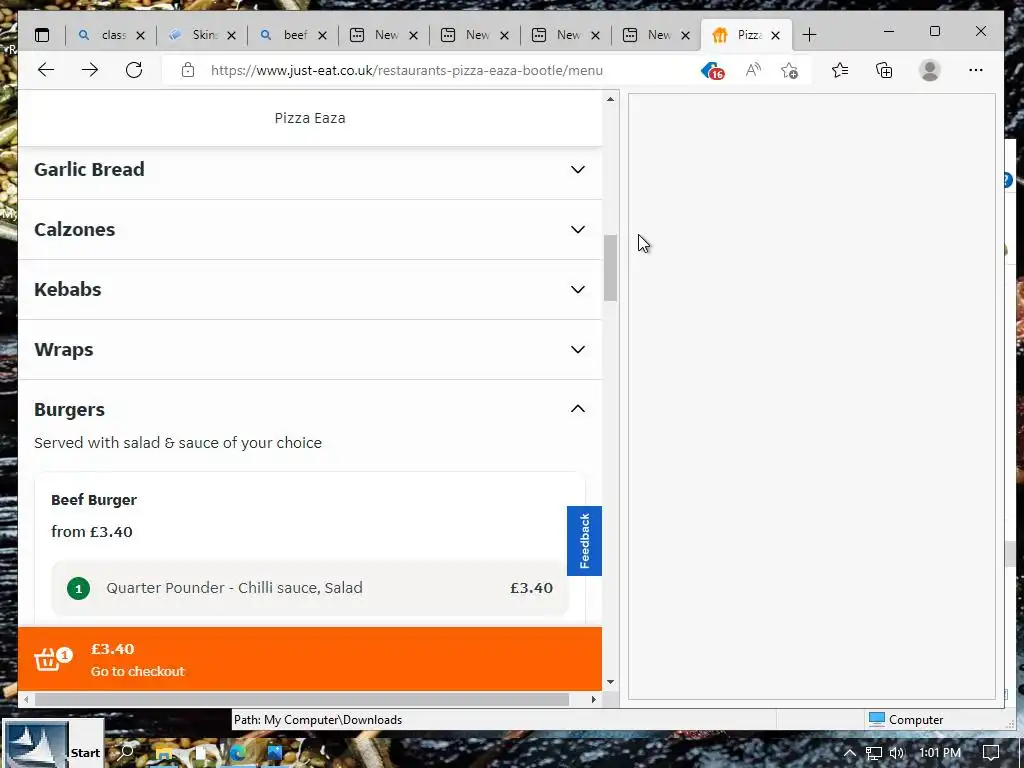Expand the Kebabs menu section

[310, 290]
